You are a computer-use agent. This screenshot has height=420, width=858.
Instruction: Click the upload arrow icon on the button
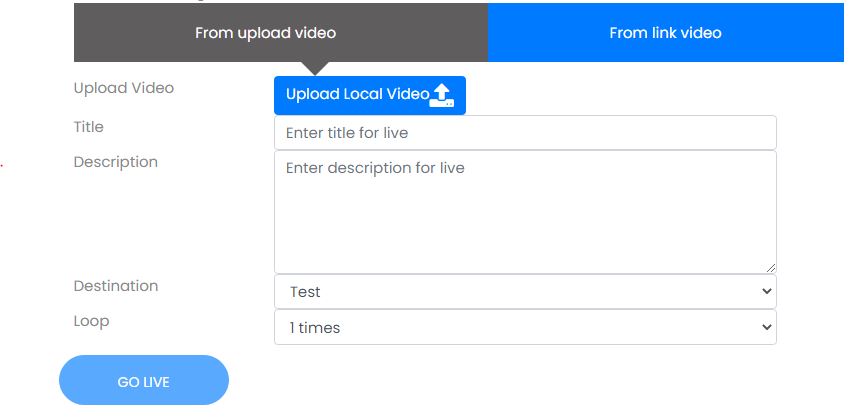pyautogui.click(x=442, y=95)
